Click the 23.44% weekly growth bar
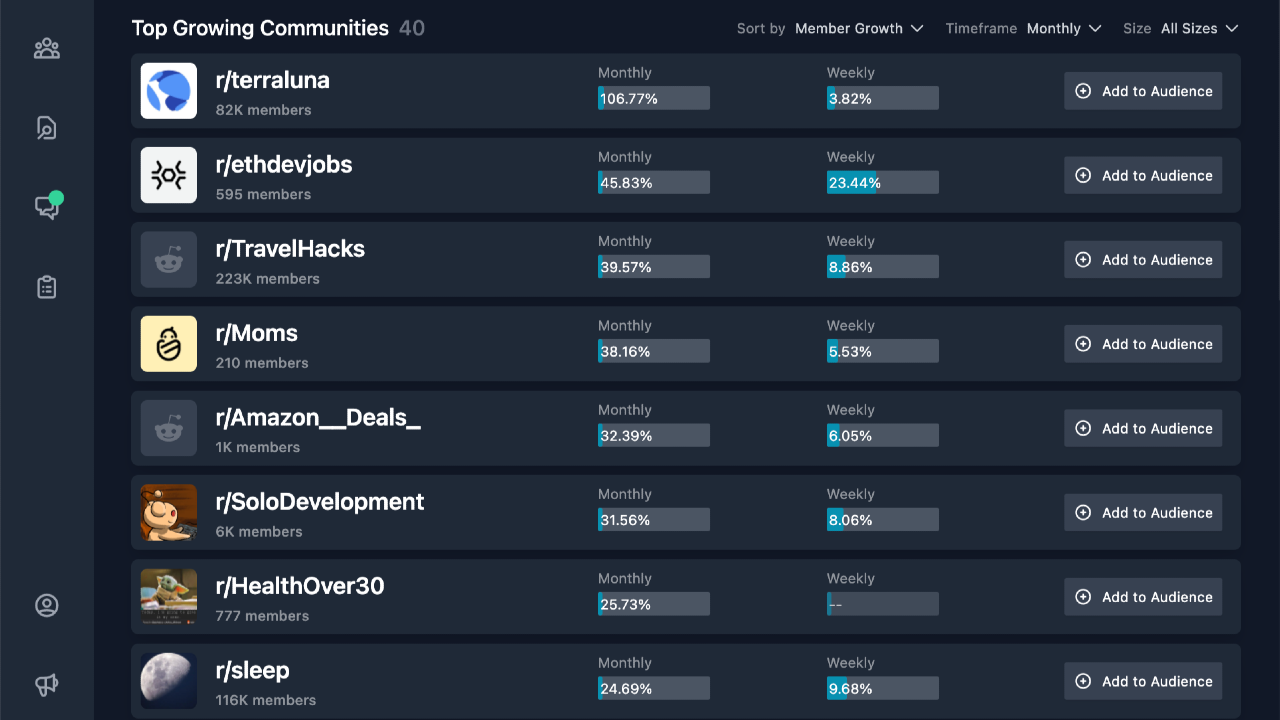Image resolution: width=1280 pixels, height=720 pixels. point(883,182)
